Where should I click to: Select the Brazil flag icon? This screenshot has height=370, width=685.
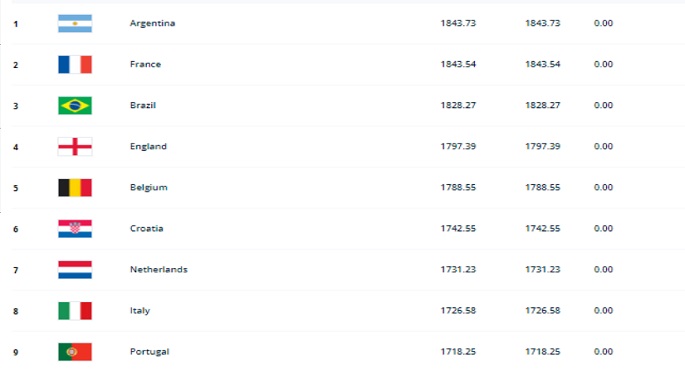75,105
